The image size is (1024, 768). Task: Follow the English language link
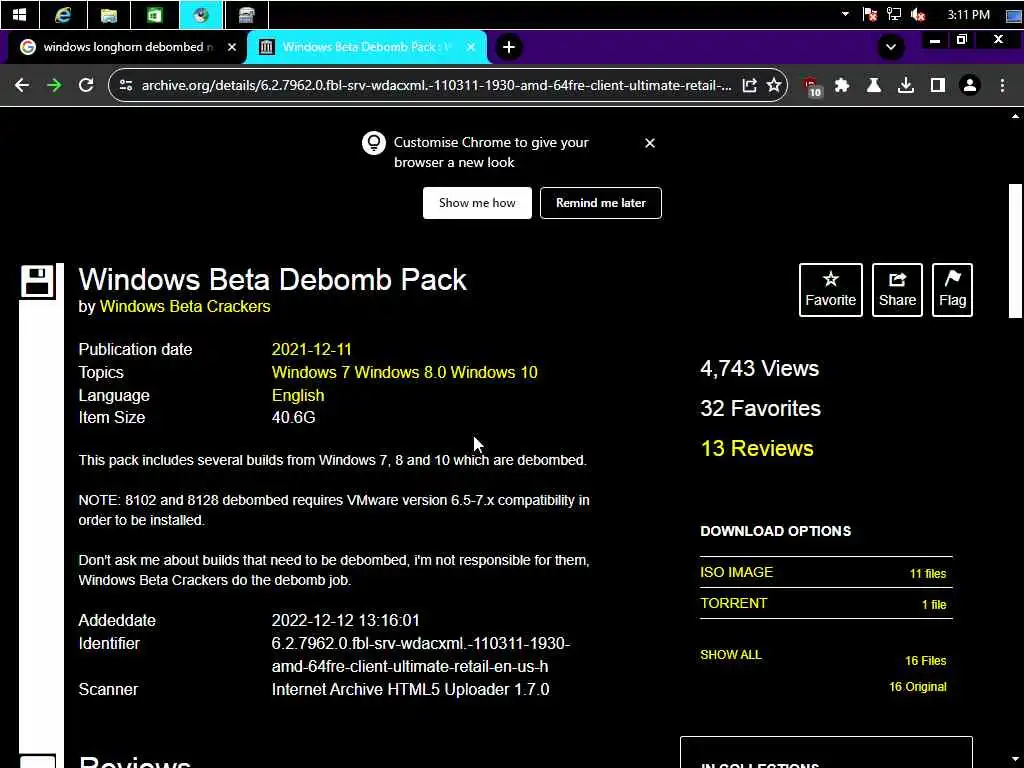[298, 396]
